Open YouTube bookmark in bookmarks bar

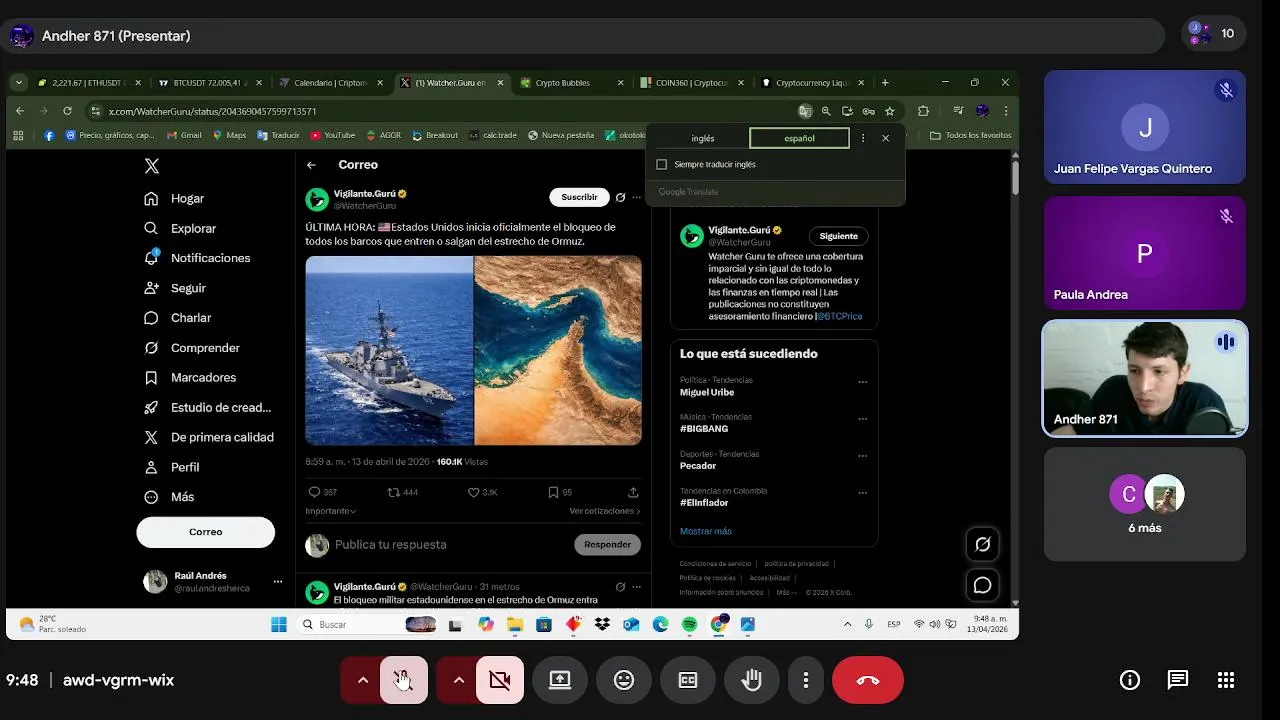click(333, 135)
